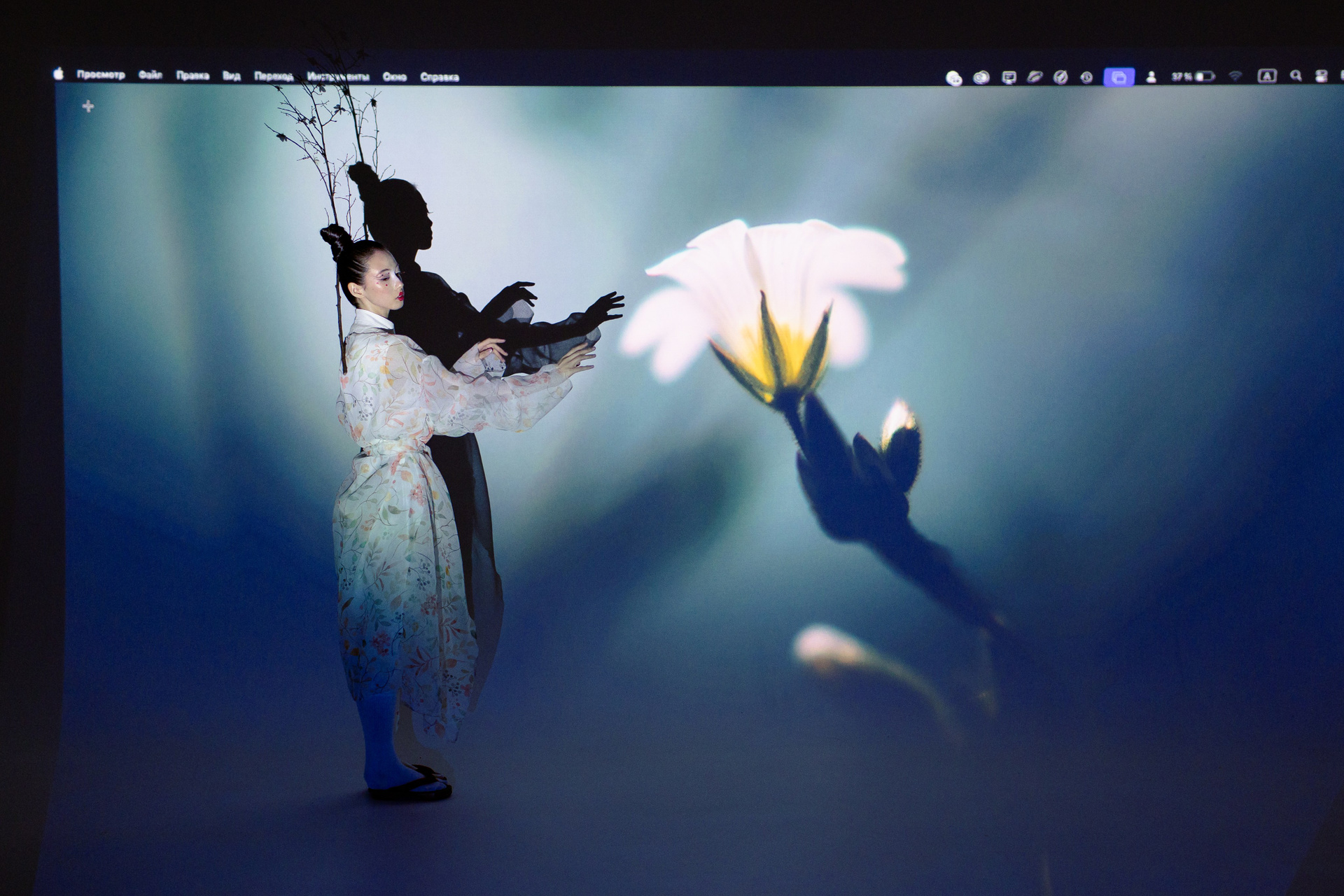Click the highlighted screen mirroring status icon

(x=1119, y=77)
